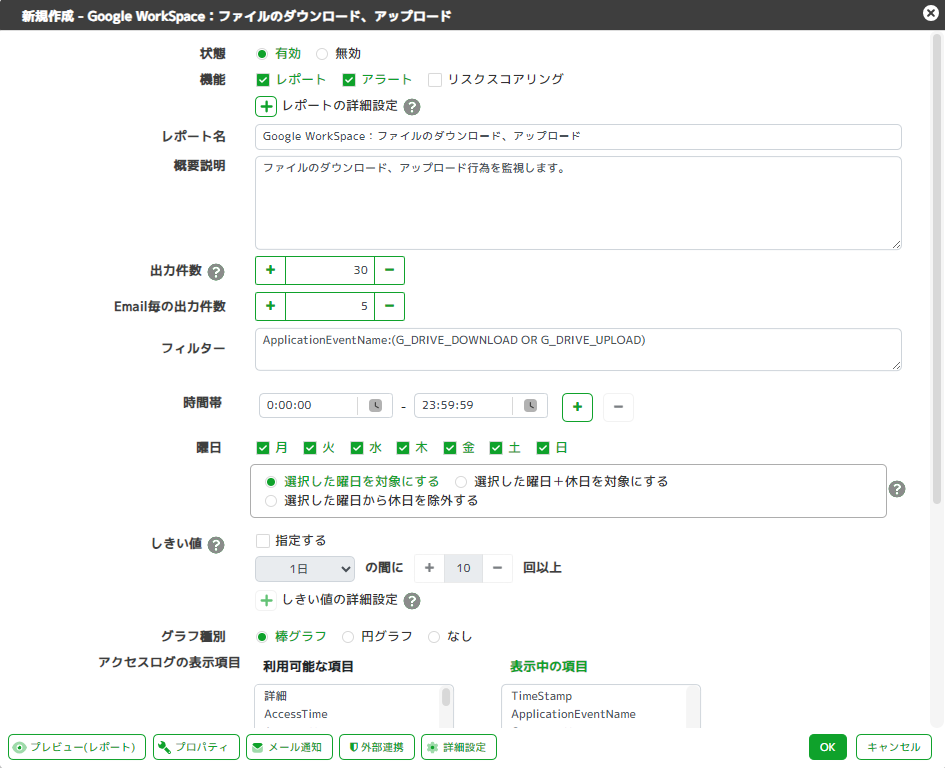Expand the レポートの詳細設定 plus icon

click(x=266, y=107)
